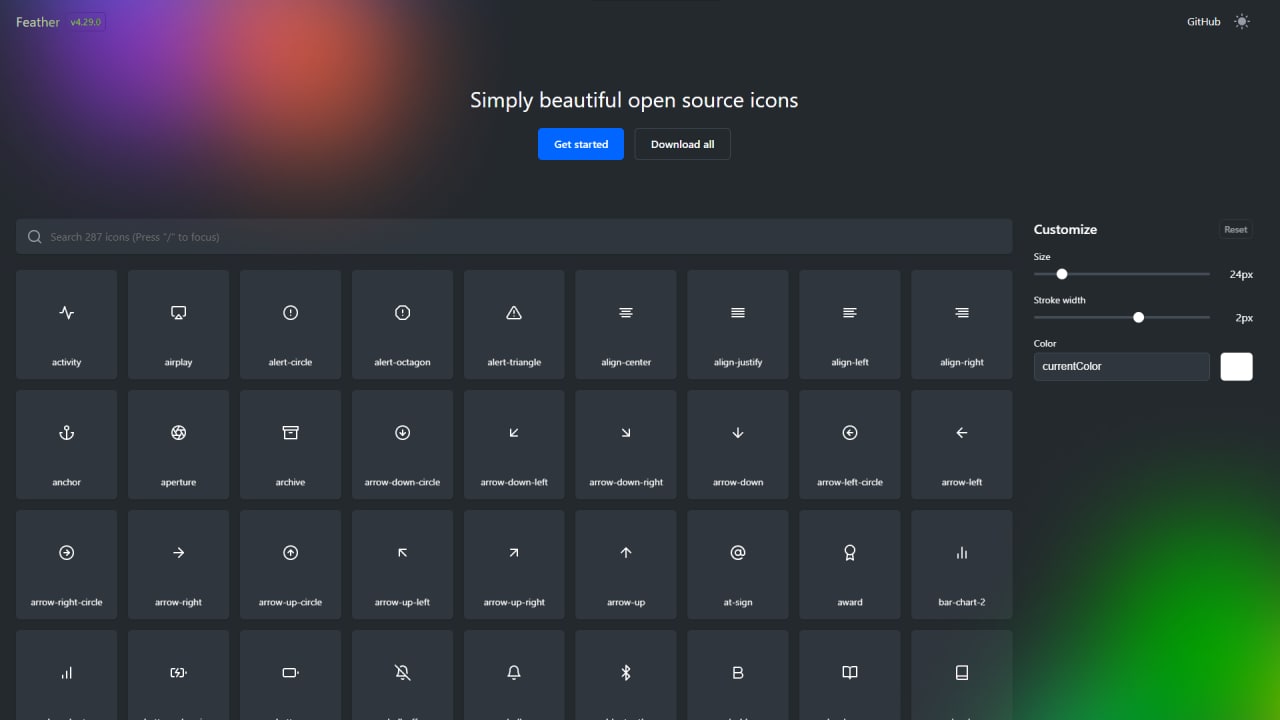The image size is (1280, 720).
Task: Reset the customize settings
Action: [1236, 229]
